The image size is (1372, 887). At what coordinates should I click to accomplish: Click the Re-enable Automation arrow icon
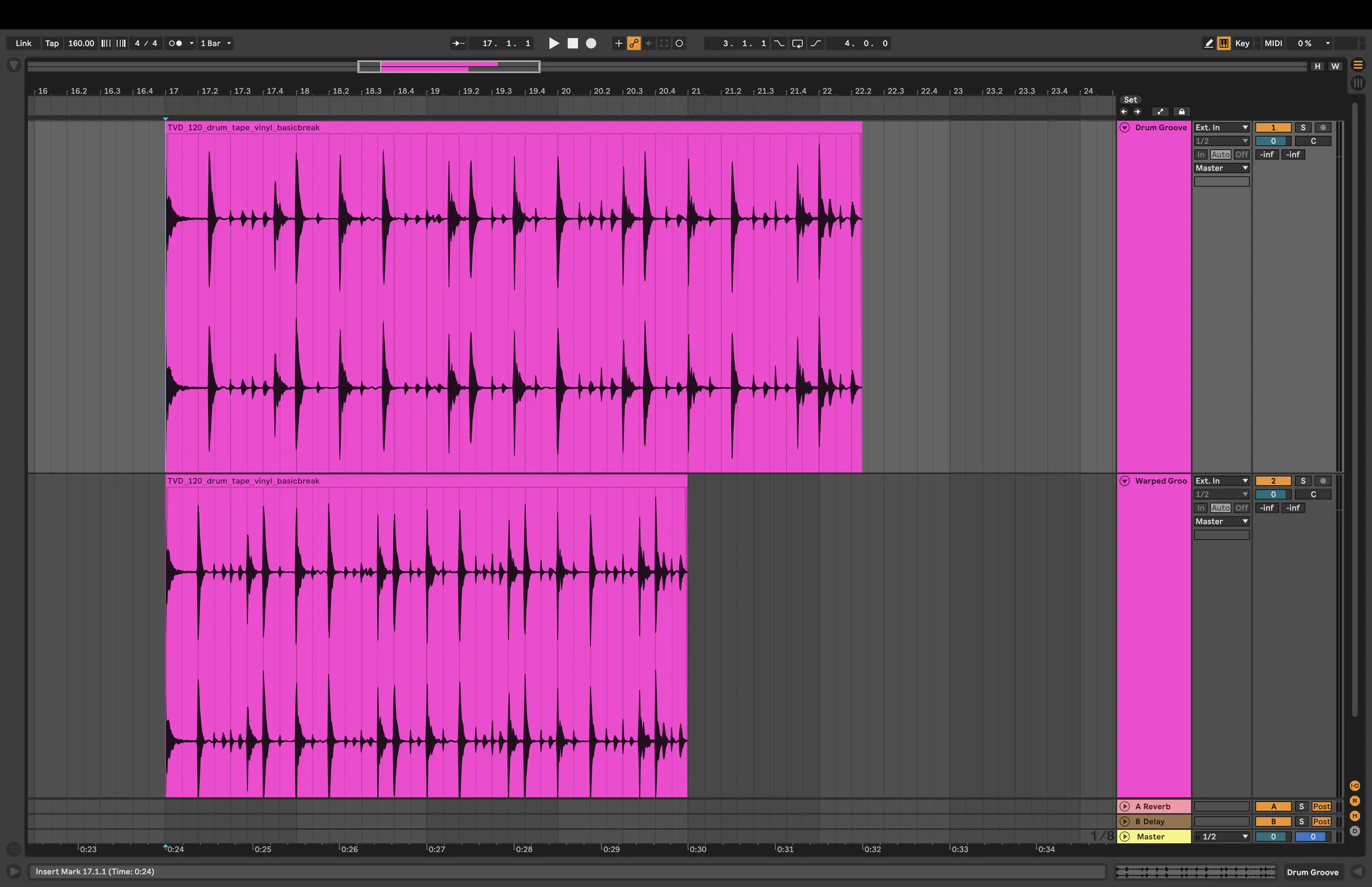tap(649, 43)
